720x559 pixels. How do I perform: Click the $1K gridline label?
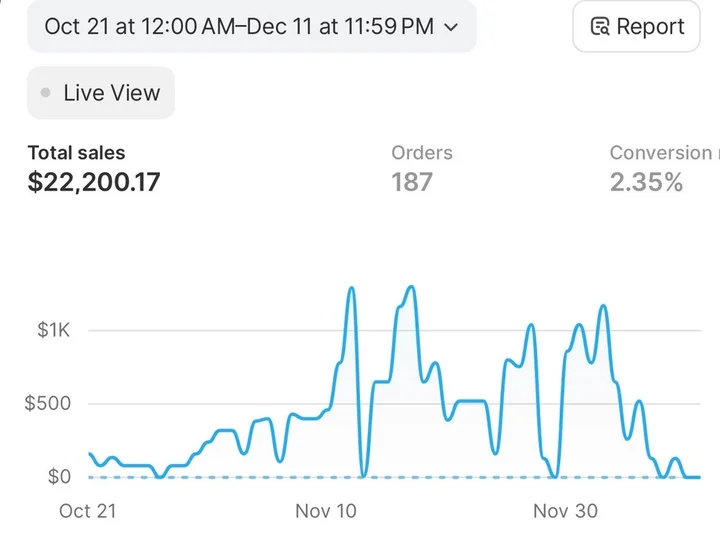[54, 331]
